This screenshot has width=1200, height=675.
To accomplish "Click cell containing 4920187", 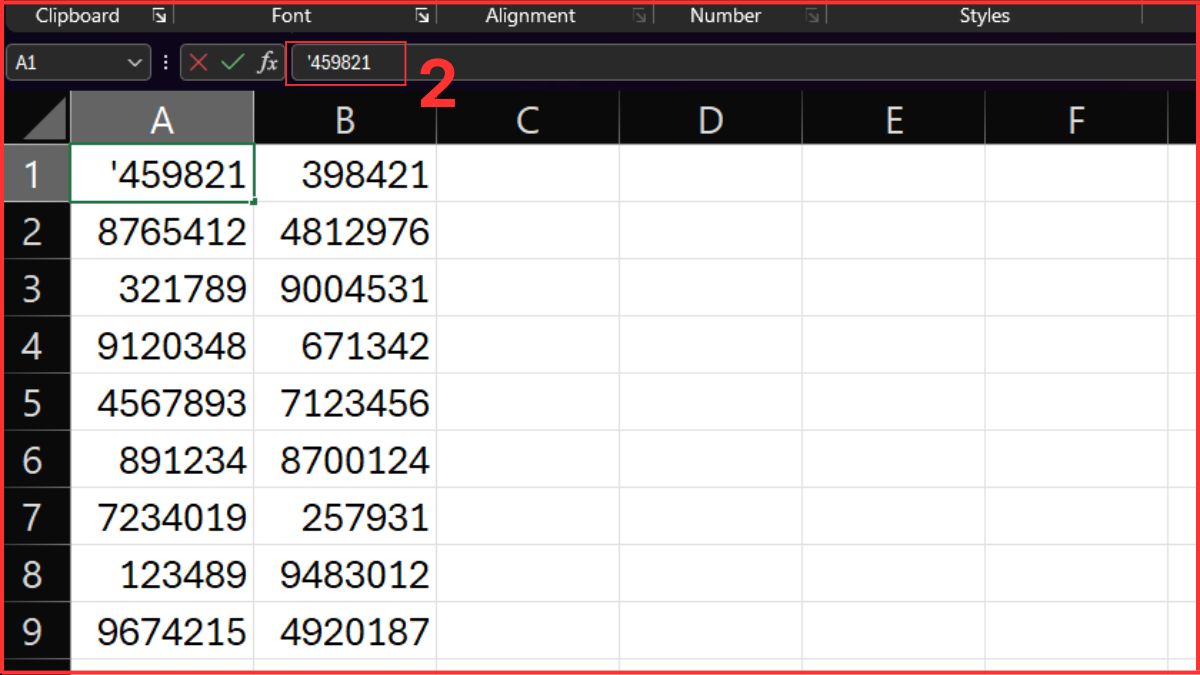I will click(345, 630).
